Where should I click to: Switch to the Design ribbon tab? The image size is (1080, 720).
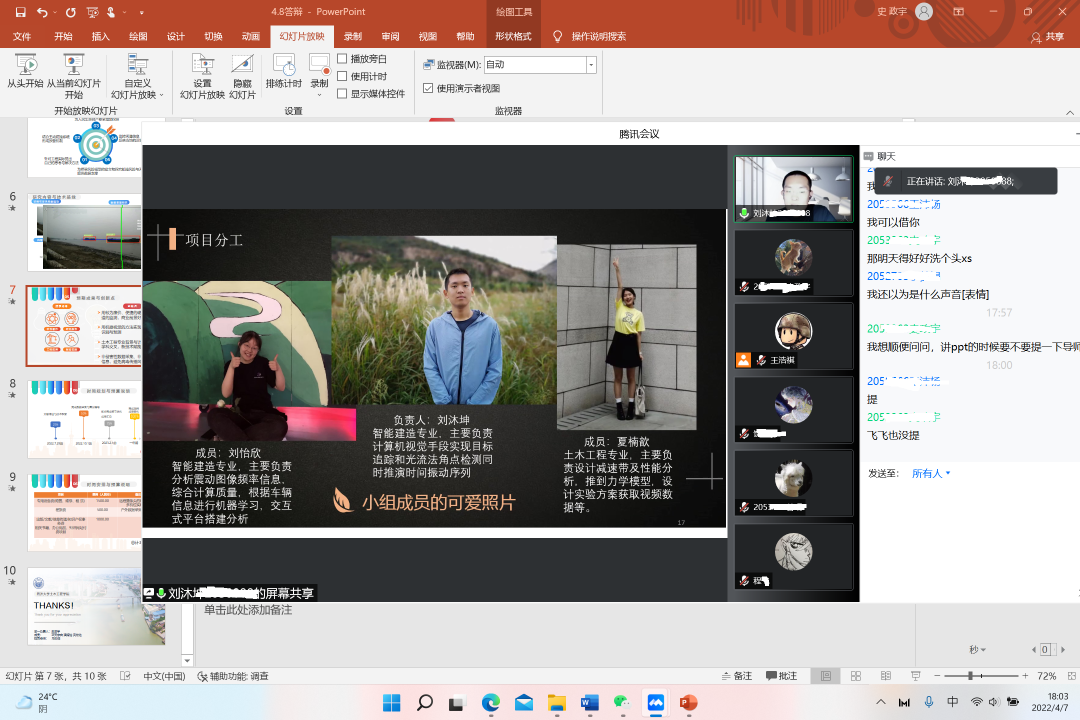pos(176,37)
